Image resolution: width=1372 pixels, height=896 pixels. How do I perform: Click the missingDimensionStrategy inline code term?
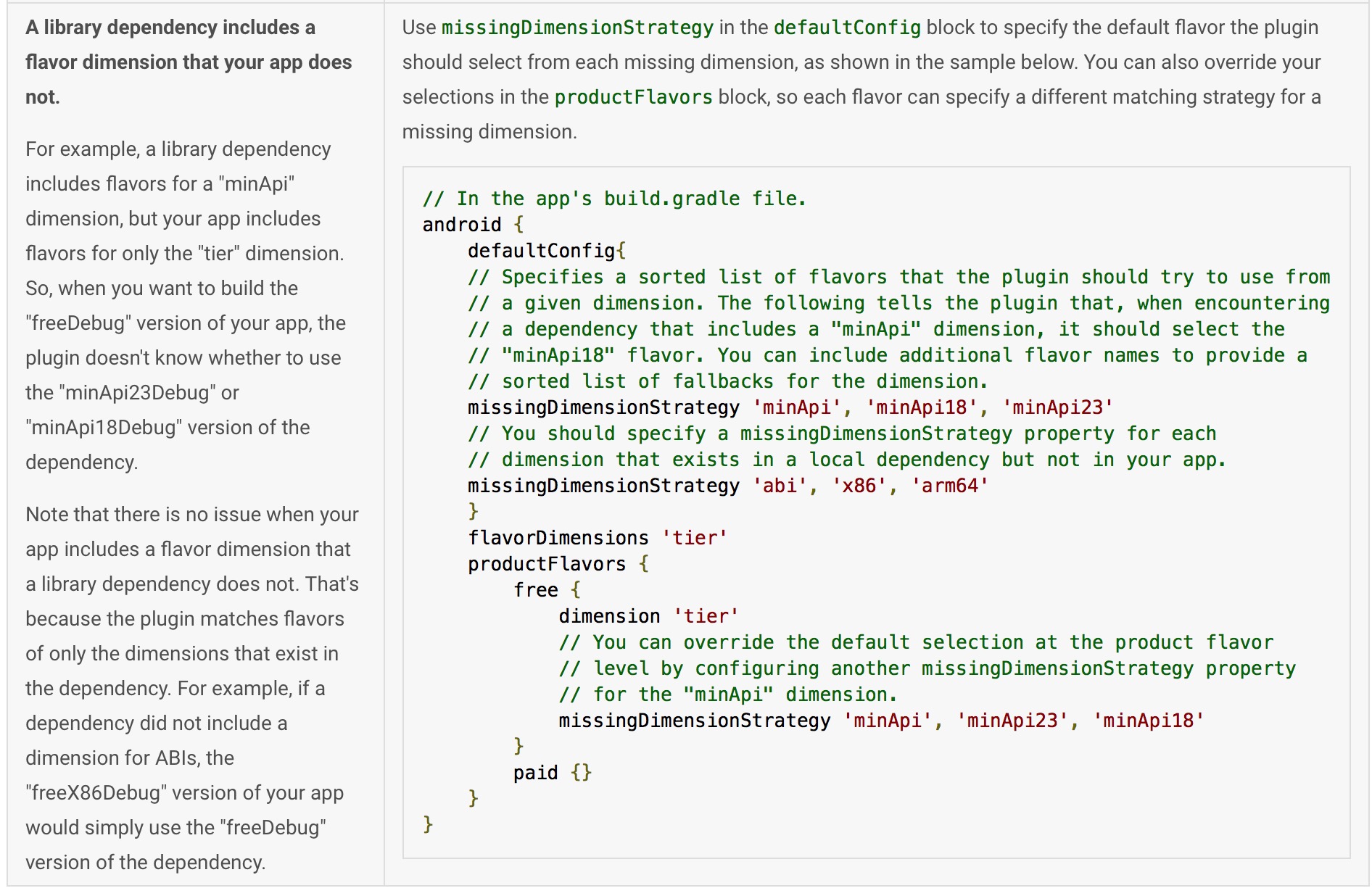pyautogui.click(x=577, y=28)
